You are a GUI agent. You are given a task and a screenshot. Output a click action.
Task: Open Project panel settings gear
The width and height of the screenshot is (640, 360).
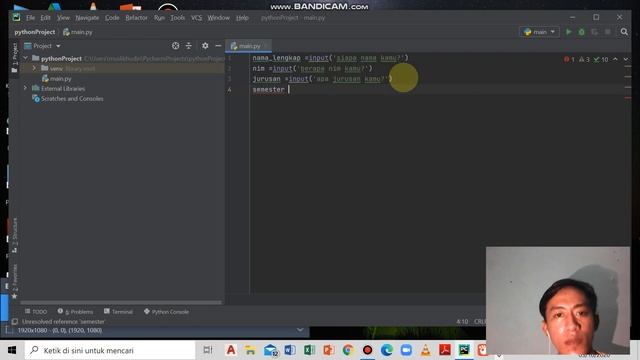205,46
